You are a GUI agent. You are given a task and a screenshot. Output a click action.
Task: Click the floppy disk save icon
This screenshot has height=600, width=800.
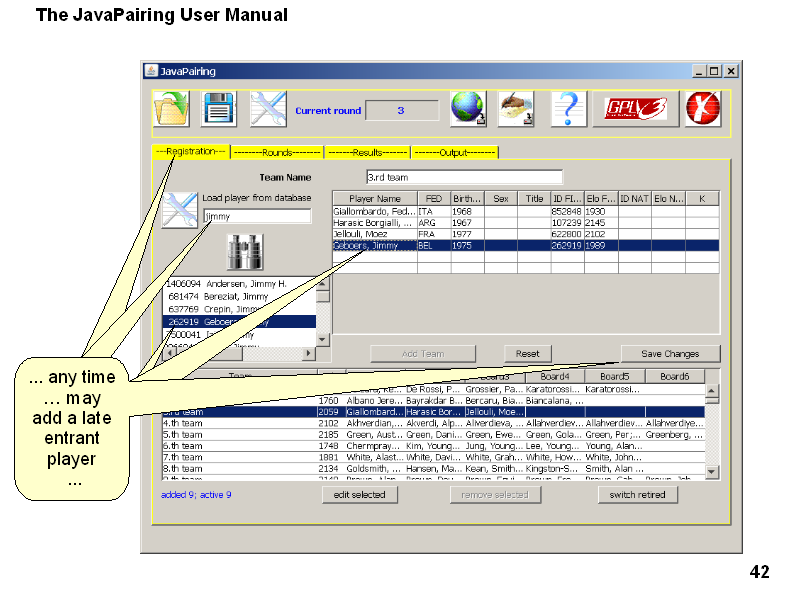point(219,109)
